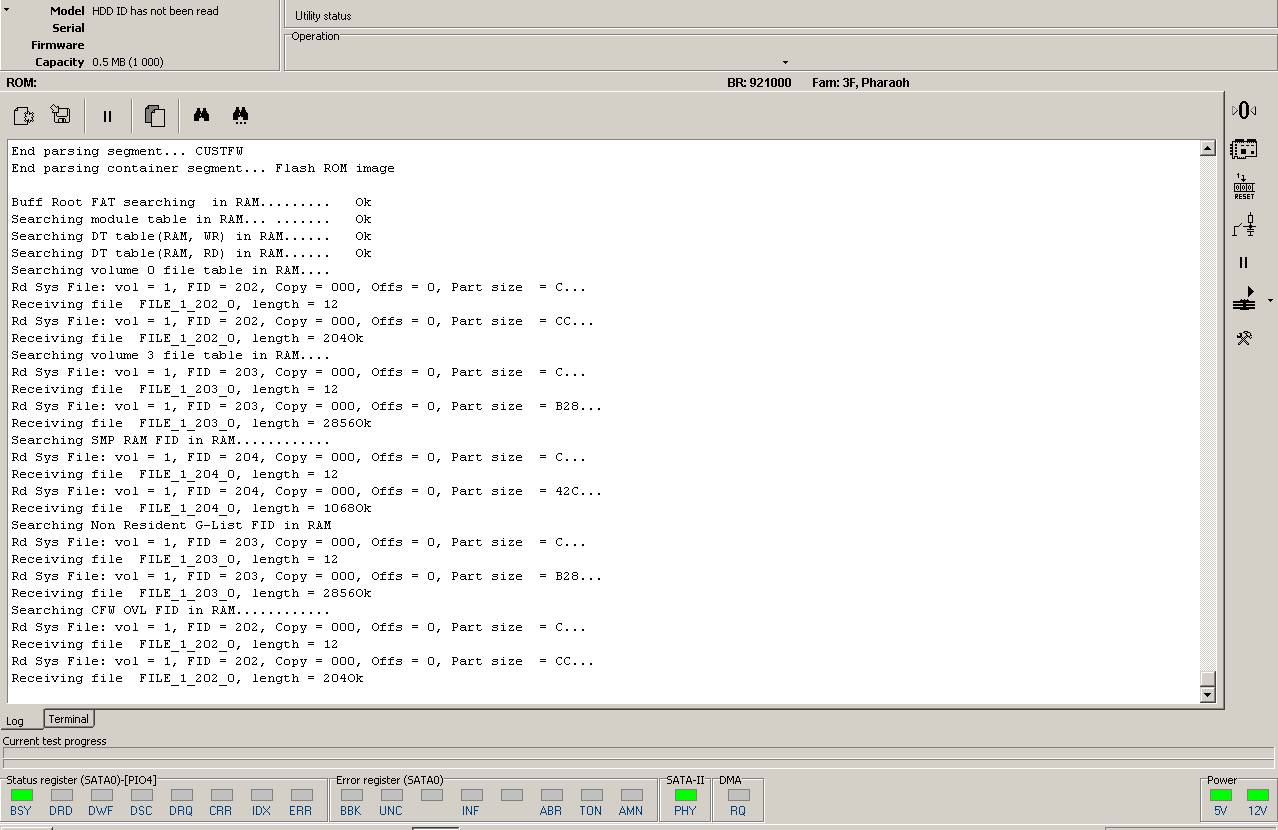This screenshot has height=830, width=1278.
Task: Click the 12V power indicator
Action: point(1258,795)
